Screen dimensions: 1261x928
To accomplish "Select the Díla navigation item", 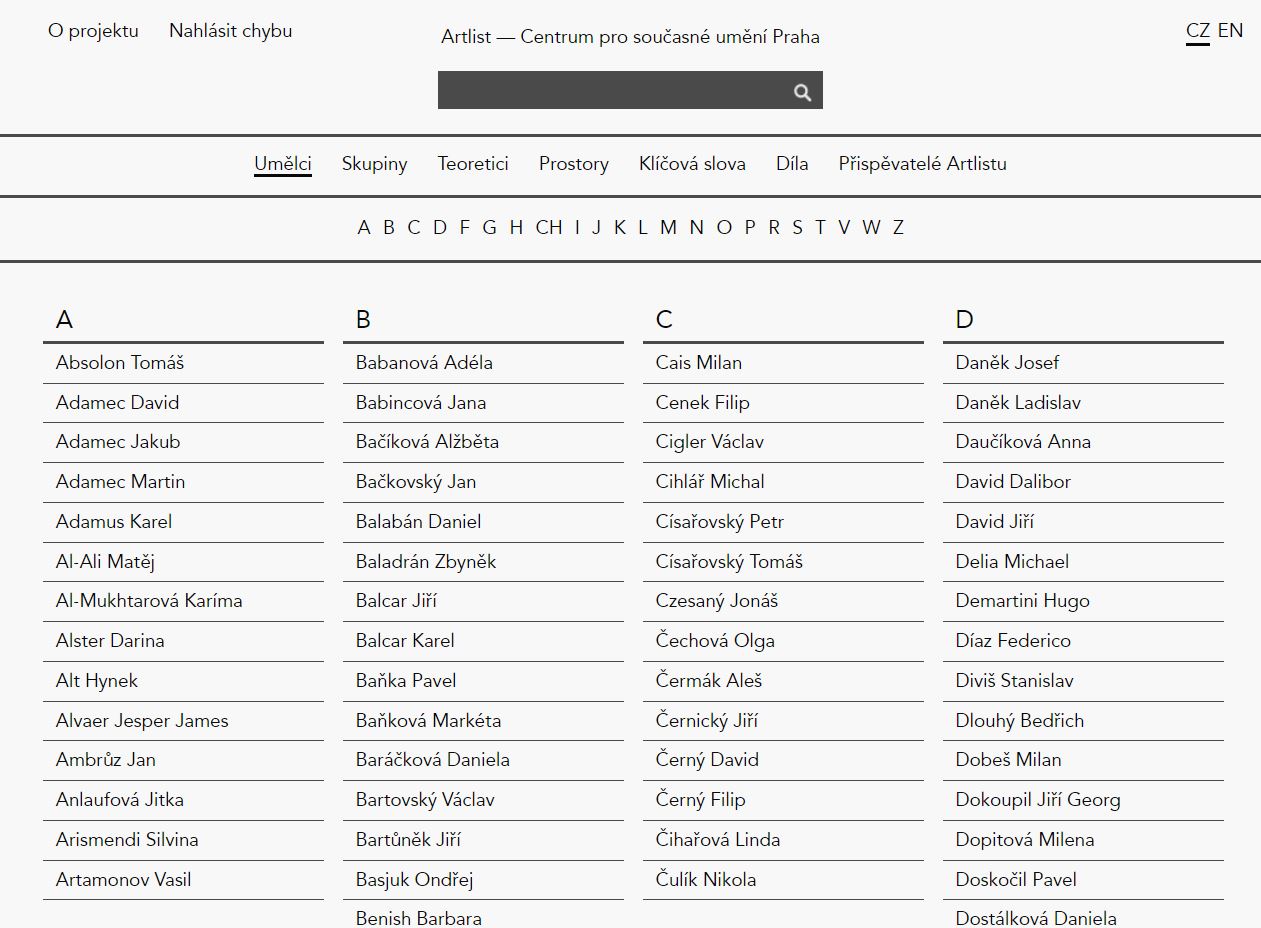I will tap(792, 164).
